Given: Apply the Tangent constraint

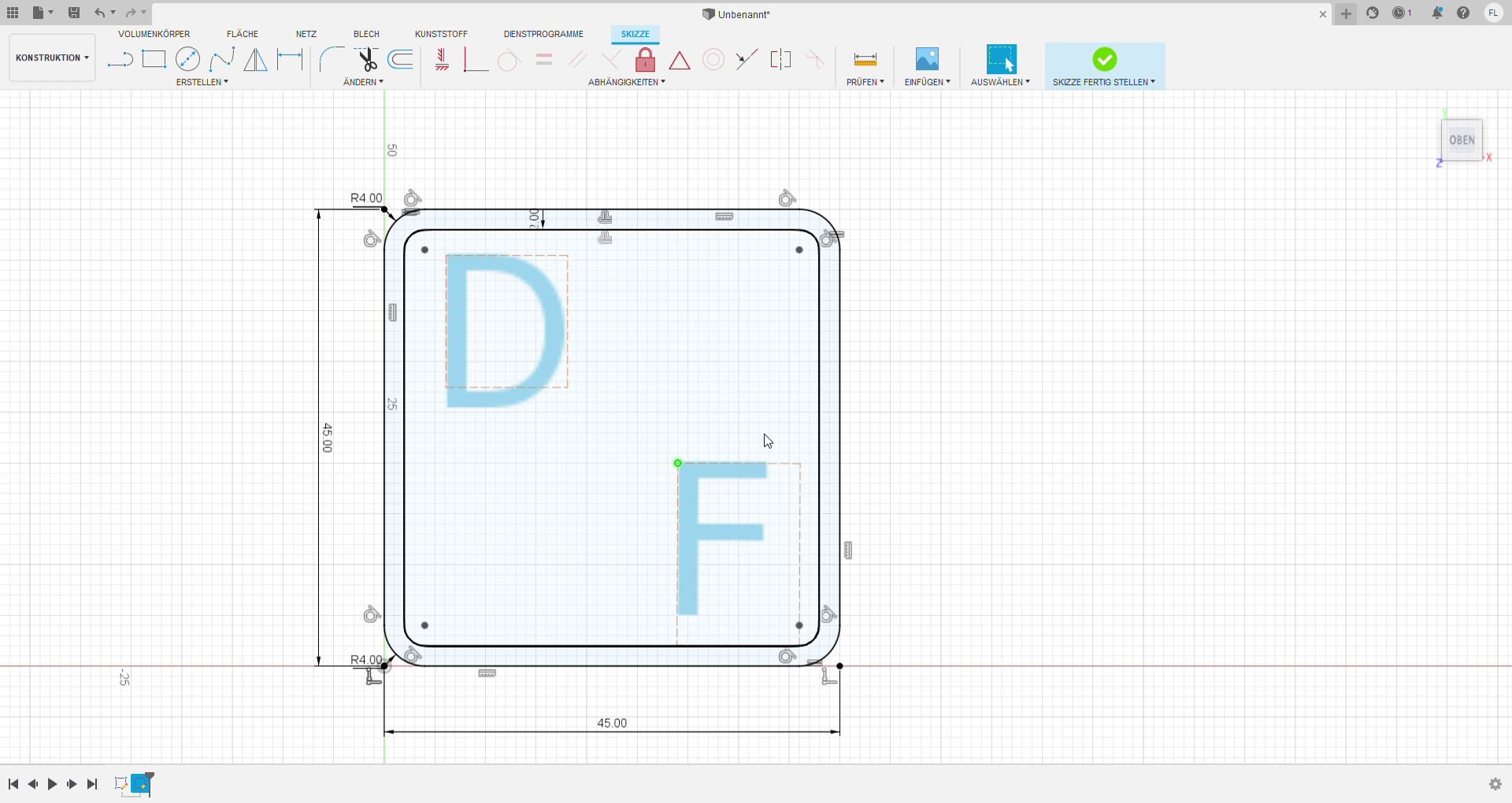Looking at the screenshot, I should pyautogui.click(x=510, y=59).
